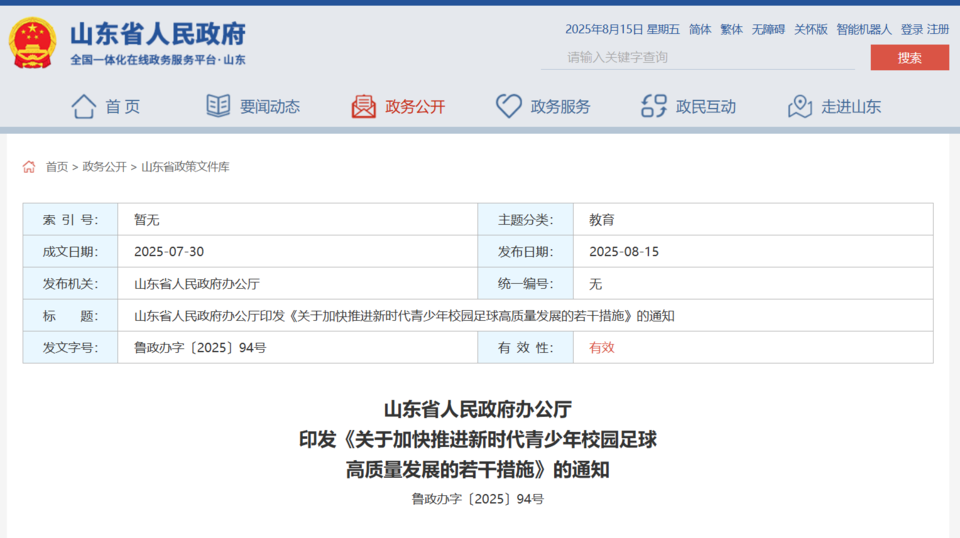
Task: Click the national emblem logo
Action: point(33,44)
